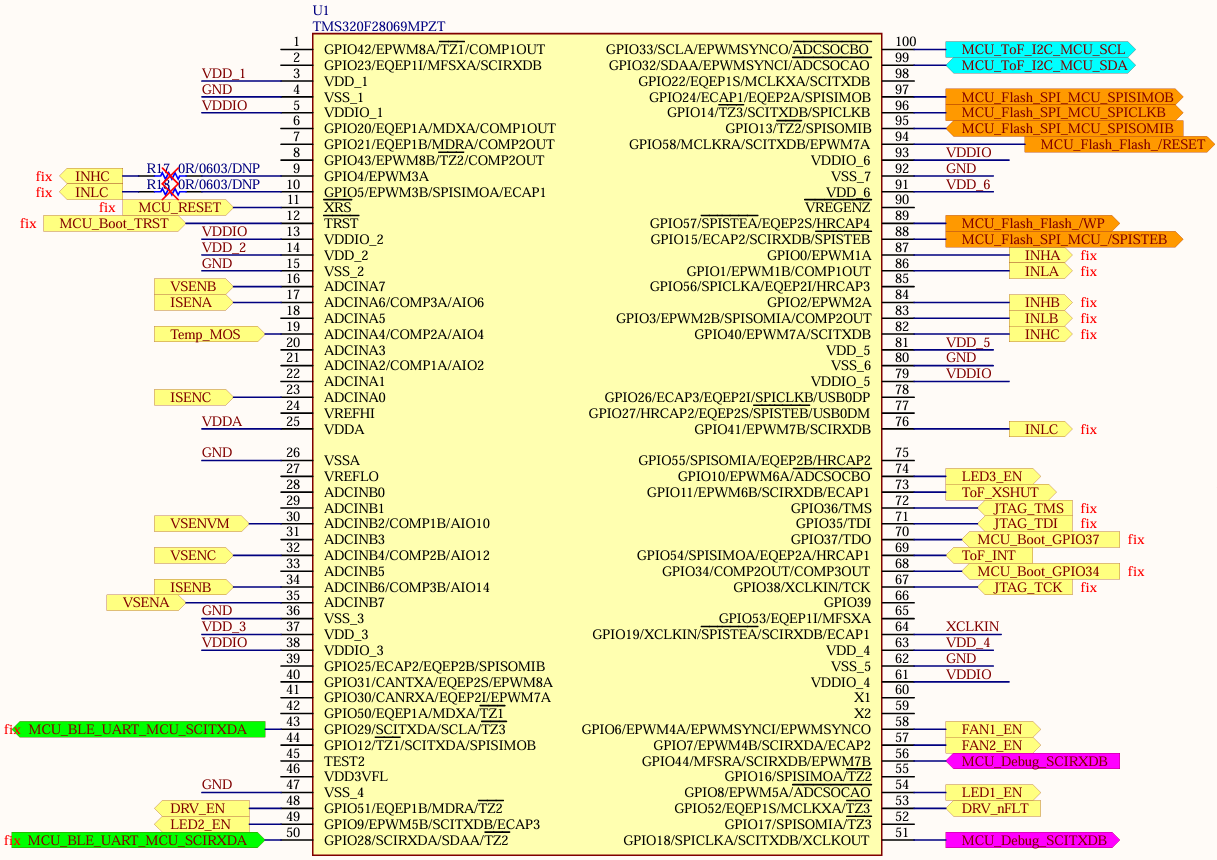Screen dimensions: 1217x860
Task: Select the magenta MCU_Debug_SCIRXDB port
Action: 1033,761
